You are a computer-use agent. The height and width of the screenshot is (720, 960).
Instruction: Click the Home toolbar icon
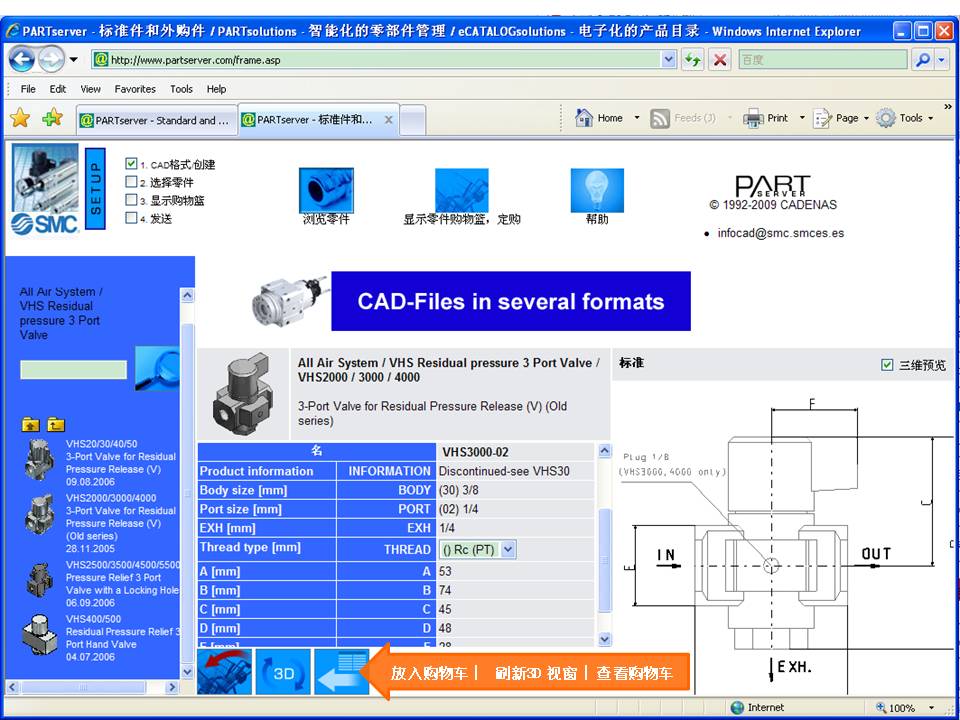click(x=585, y=118)
